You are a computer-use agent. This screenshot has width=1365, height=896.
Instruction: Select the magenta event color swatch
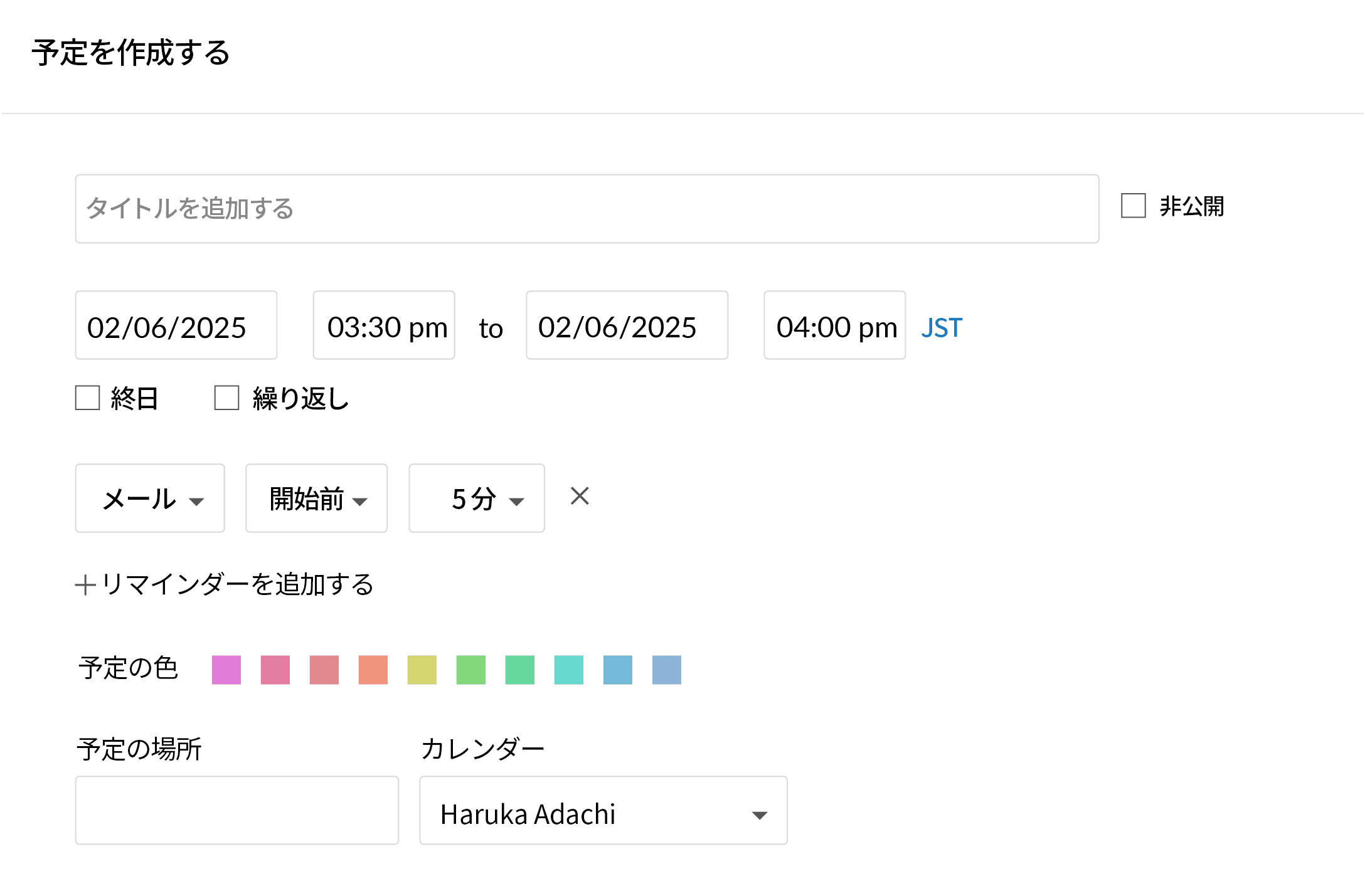[226, 670]
